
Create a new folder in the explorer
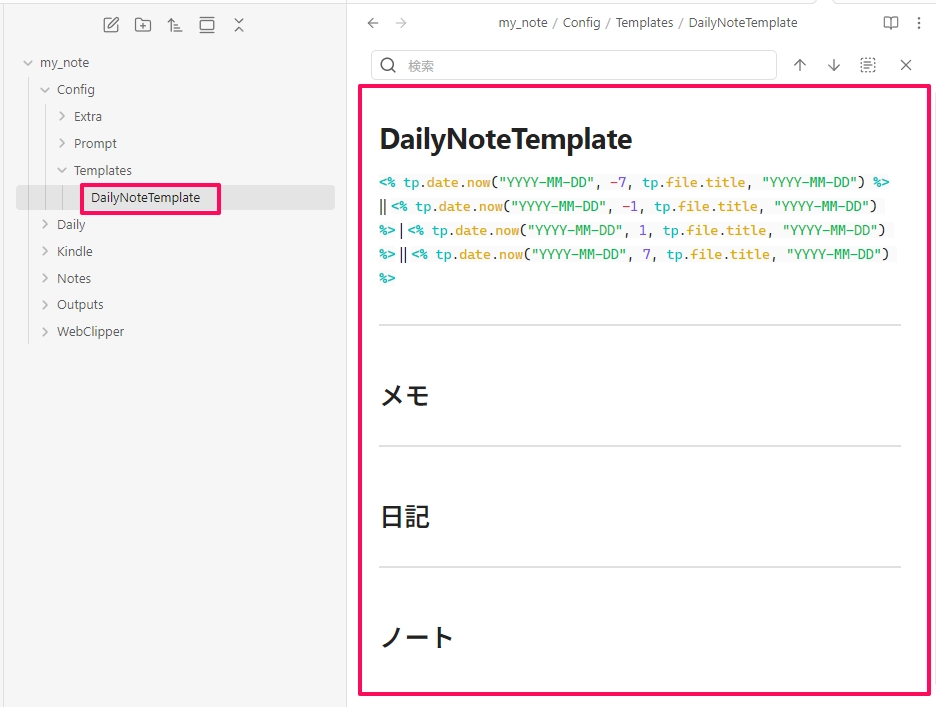click(143, 25)
